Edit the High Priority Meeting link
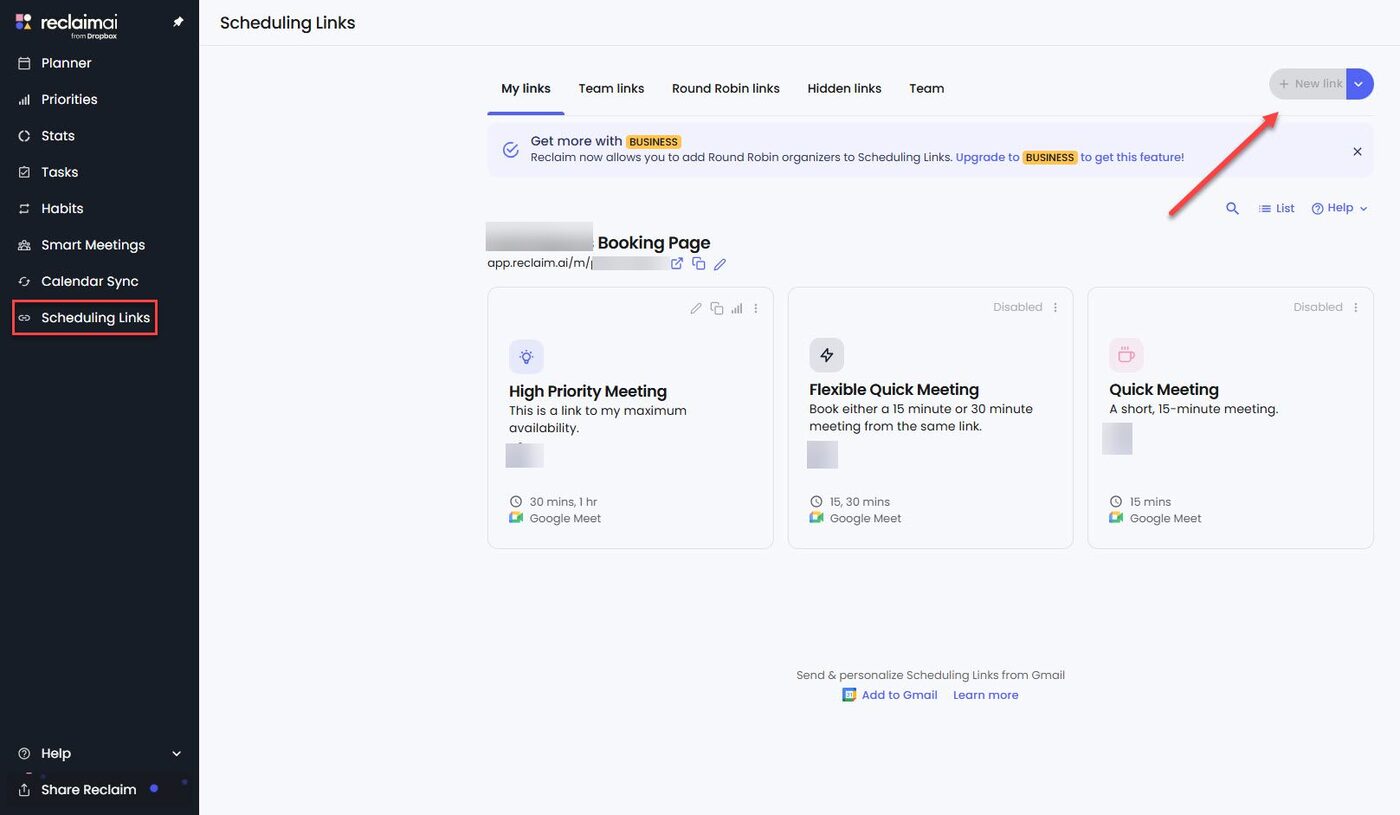 pyautogui.click(x=696, y=308)
